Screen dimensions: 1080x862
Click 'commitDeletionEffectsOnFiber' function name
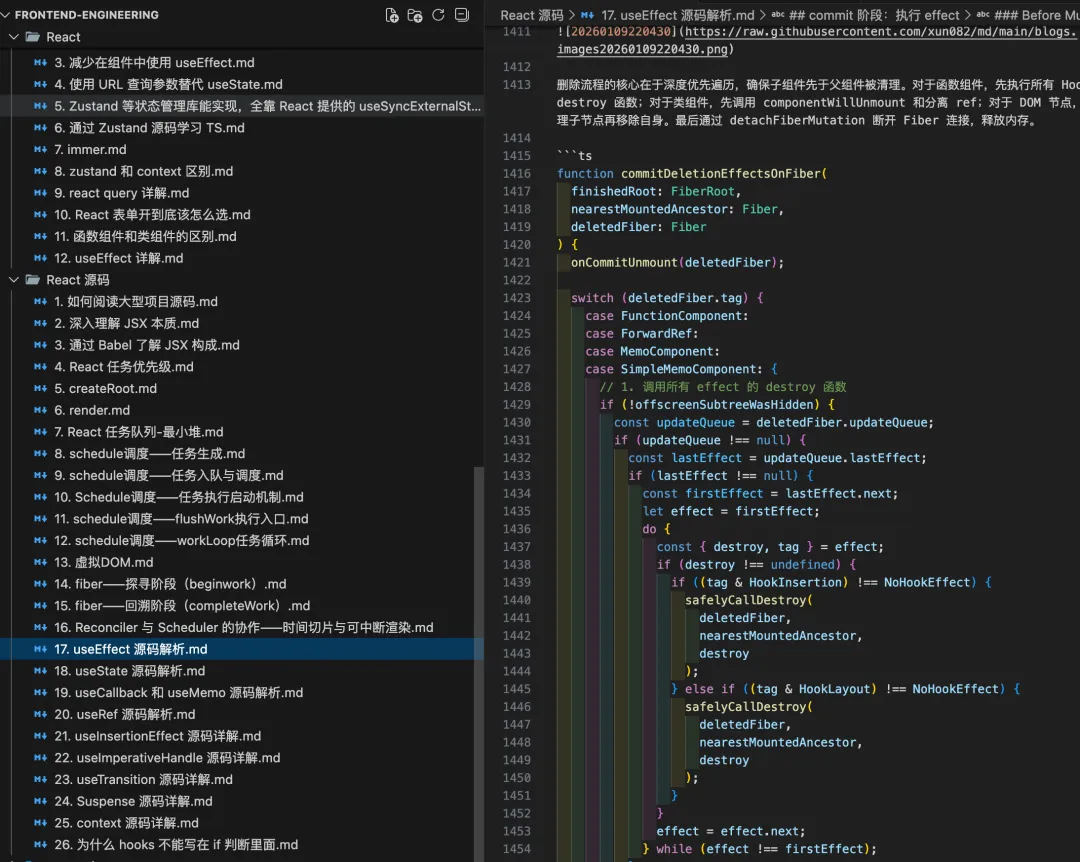pos(720,174)
